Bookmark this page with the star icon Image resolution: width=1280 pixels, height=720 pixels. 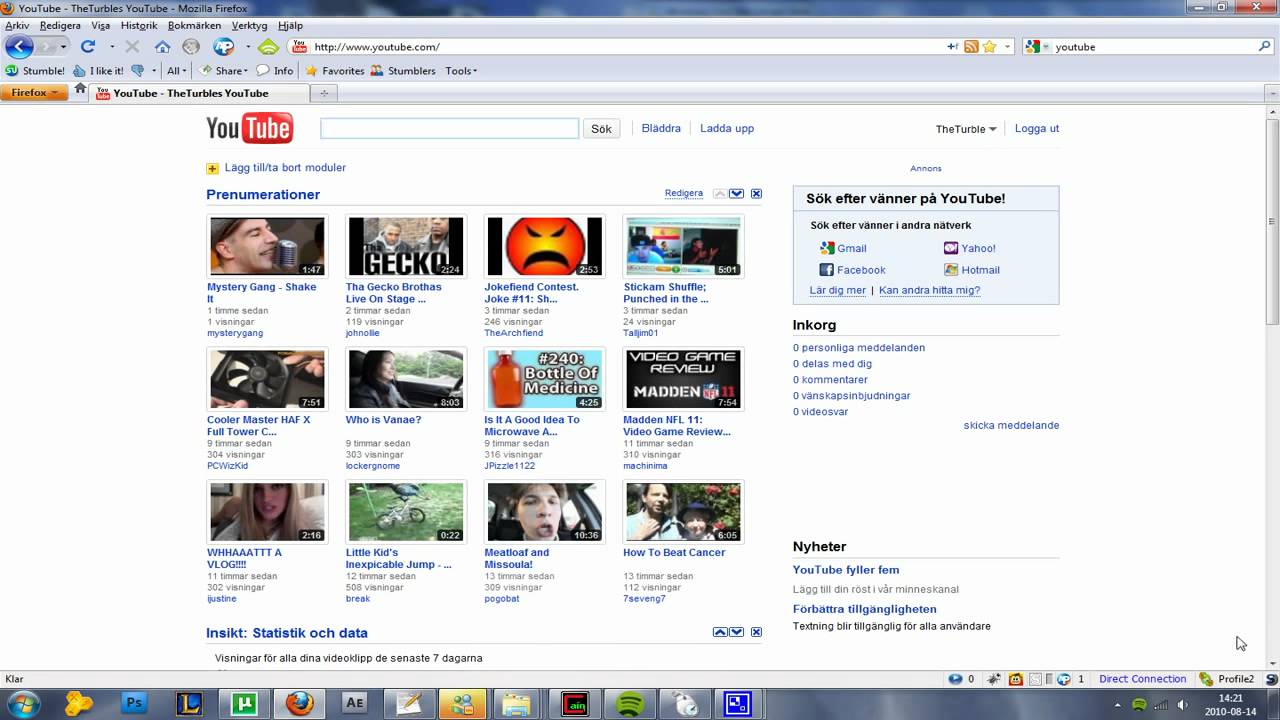tap(989, 47)
